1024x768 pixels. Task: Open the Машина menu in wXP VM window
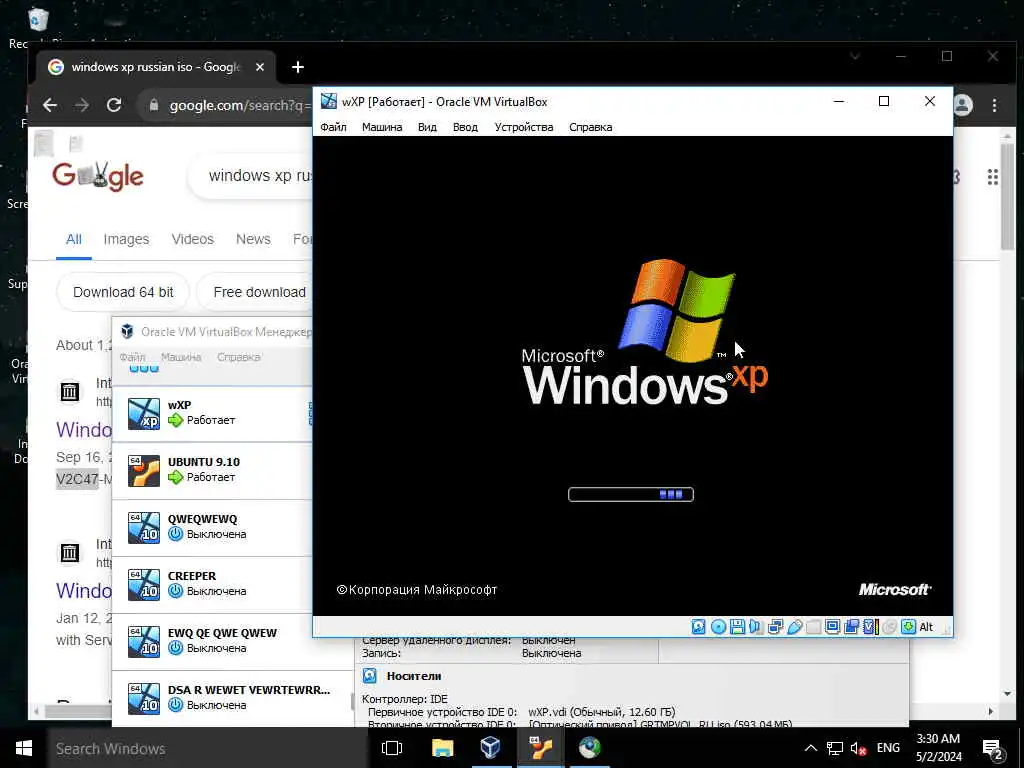pos(382,127)
